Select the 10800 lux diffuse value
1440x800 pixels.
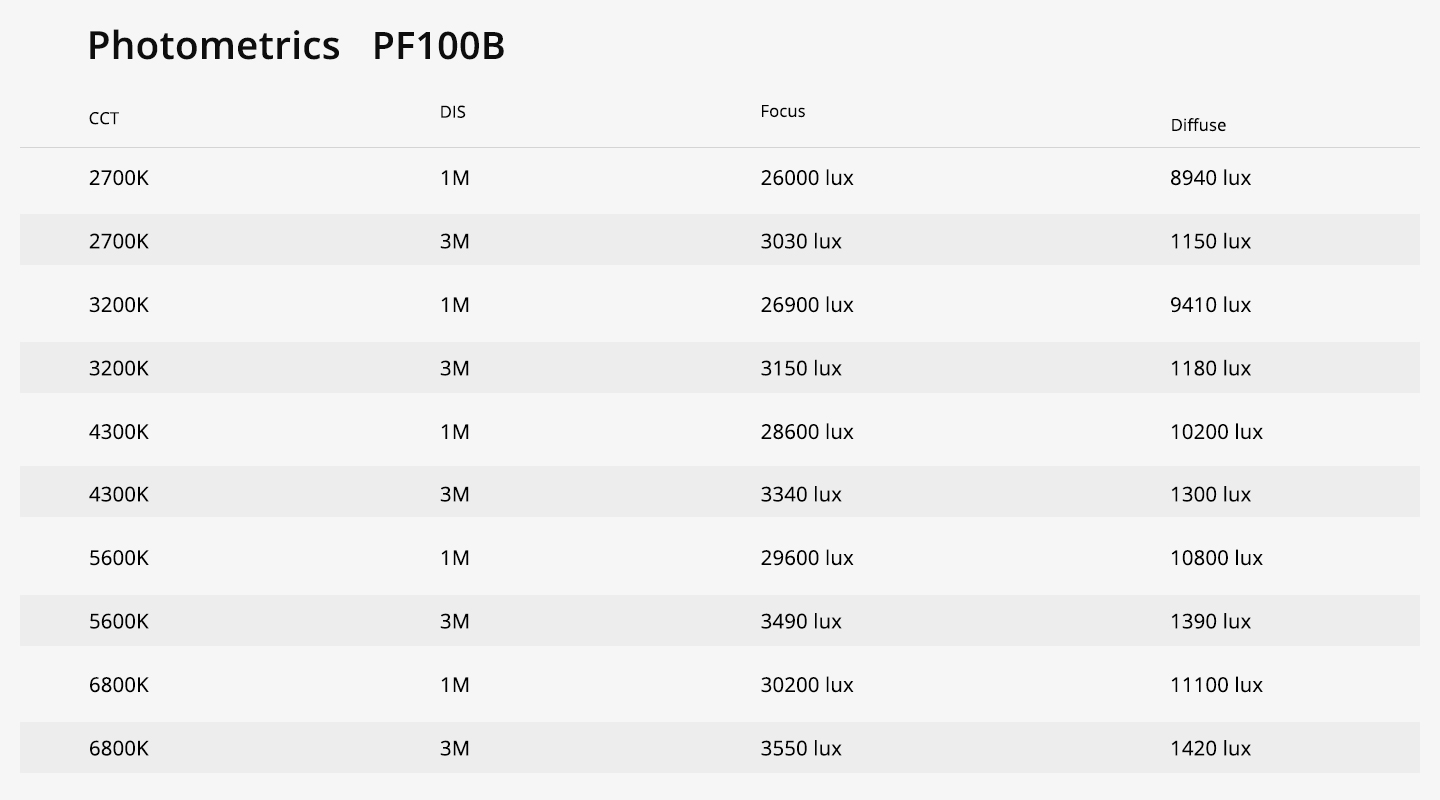click(1217, 558)
